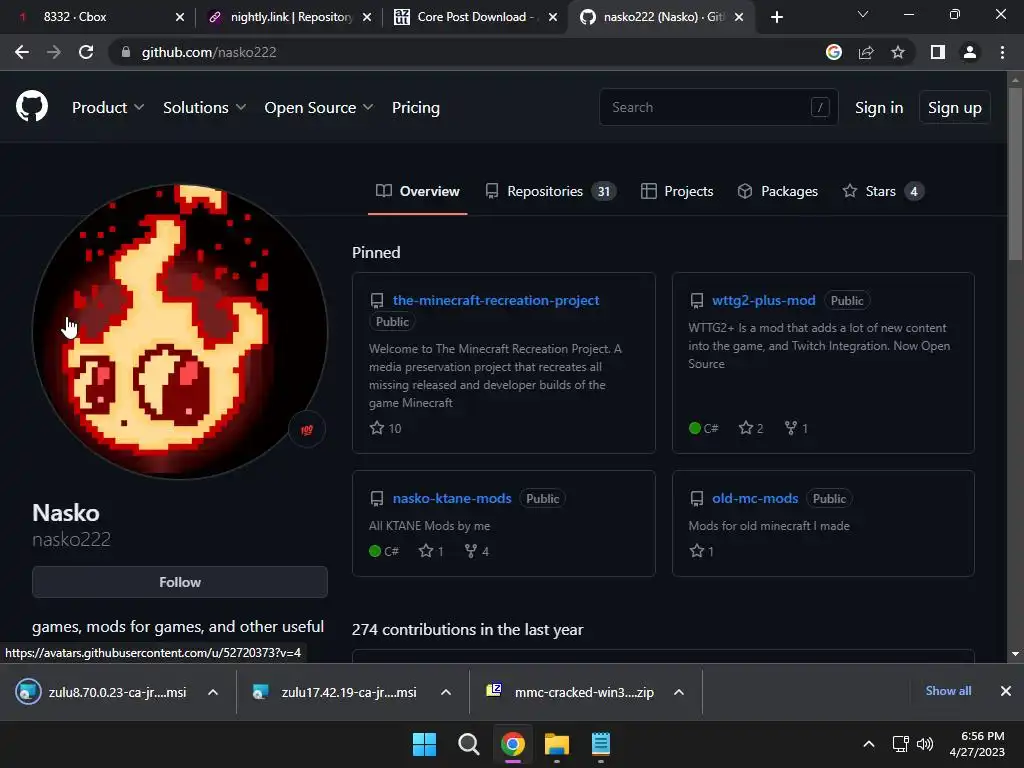Open the browser side panel icon
This screenshot has height=768, width=1024.
coord(938,52)
